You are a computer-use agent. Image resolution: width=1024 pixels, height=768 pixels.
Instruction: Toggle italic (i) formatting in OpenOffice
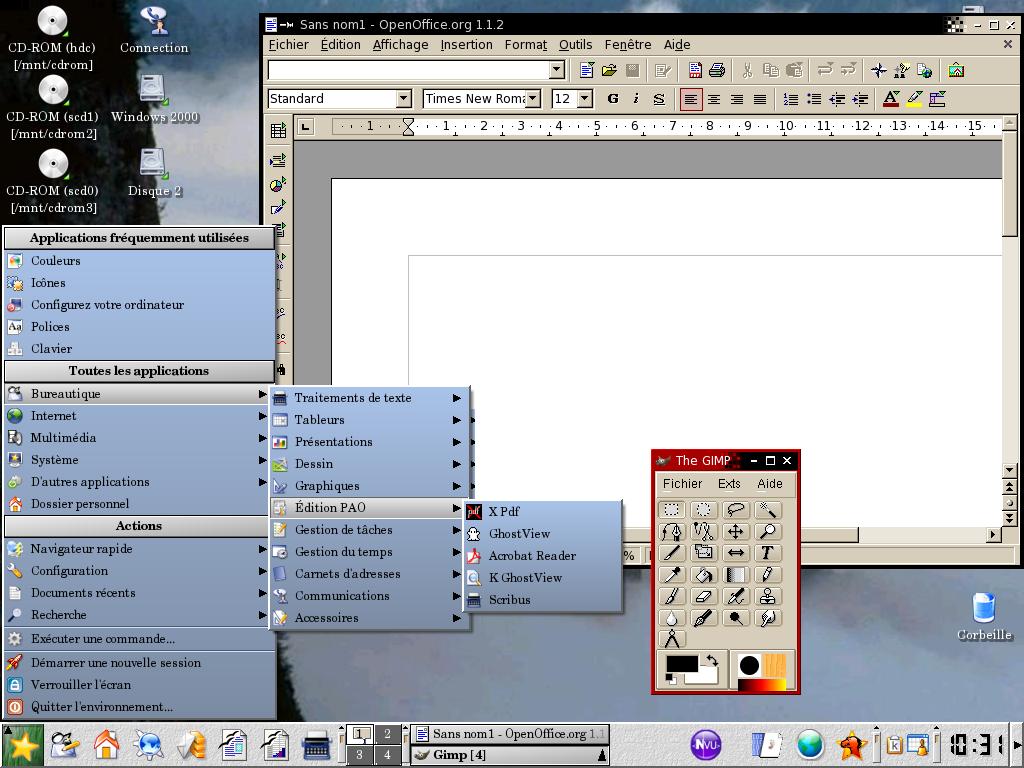pyautogui.click(x=635, y=99)
